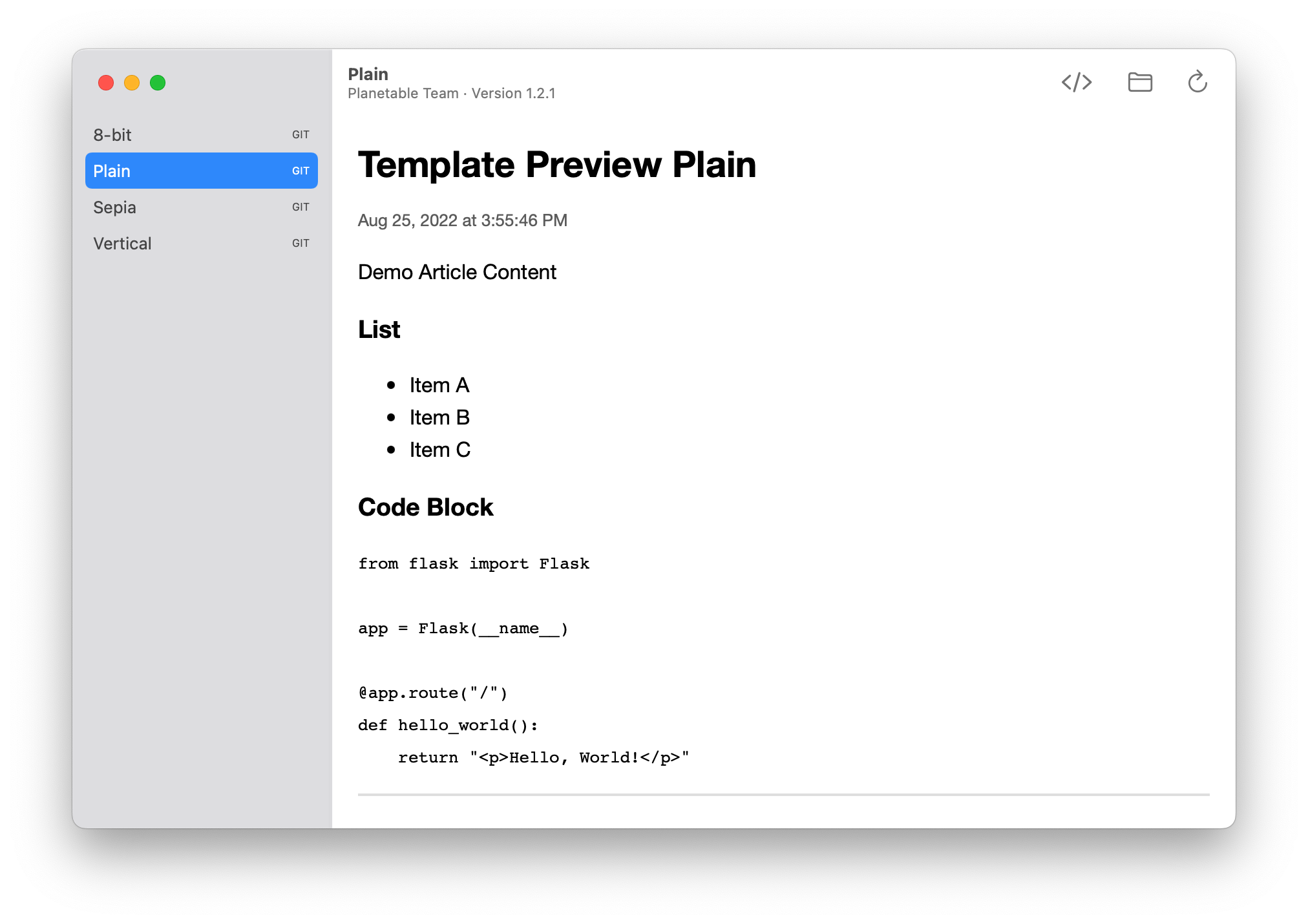This screenshot has height=924, width=1308.
Task: Click the Template Preview Plain heading
Action: point(557,165)
